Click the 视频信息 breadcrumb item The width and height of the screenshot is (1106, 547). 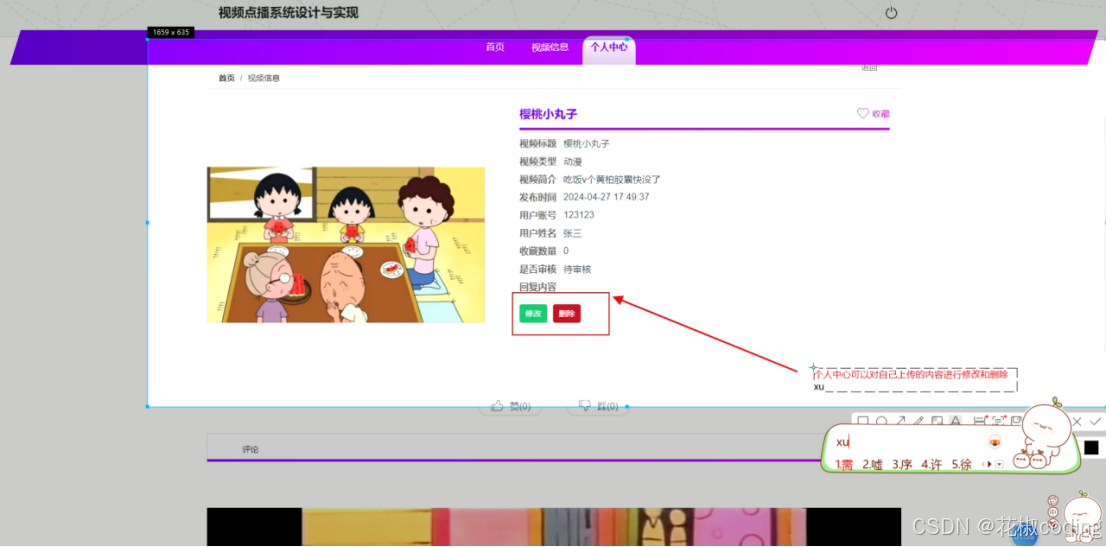point(264,78)
